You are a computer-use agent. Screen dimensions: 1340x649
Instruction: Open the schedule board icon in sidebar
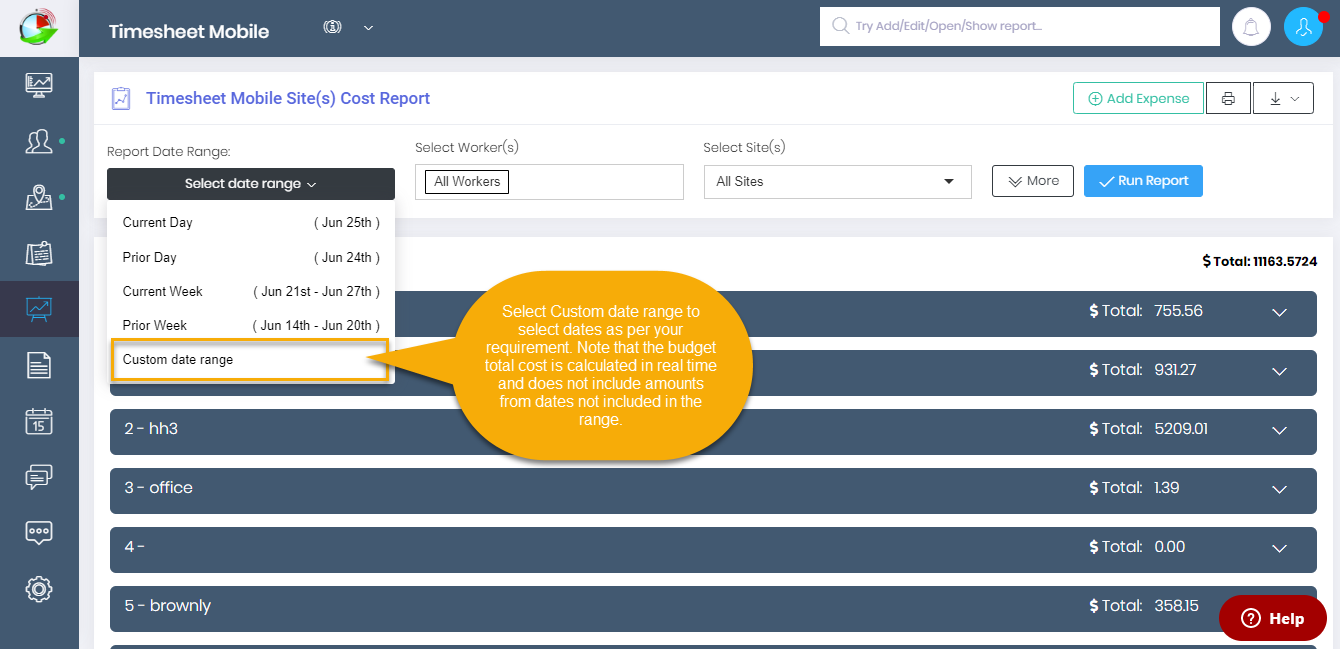39,254
